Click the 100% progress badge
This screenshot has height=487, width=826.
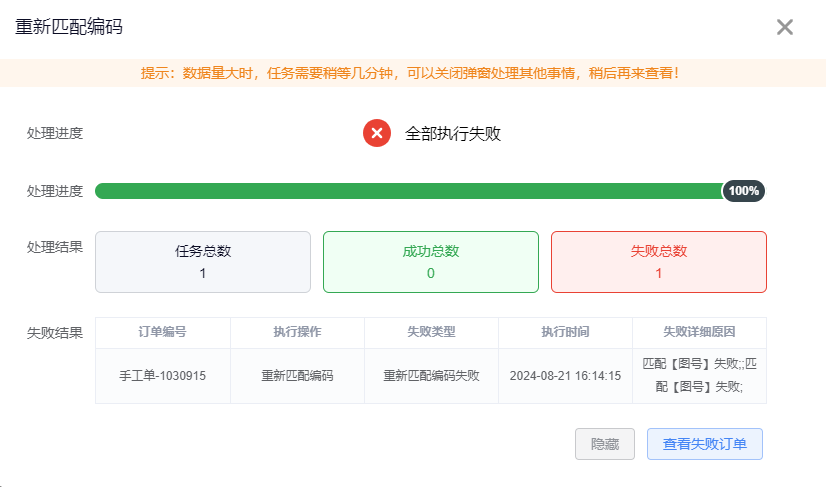744,191
